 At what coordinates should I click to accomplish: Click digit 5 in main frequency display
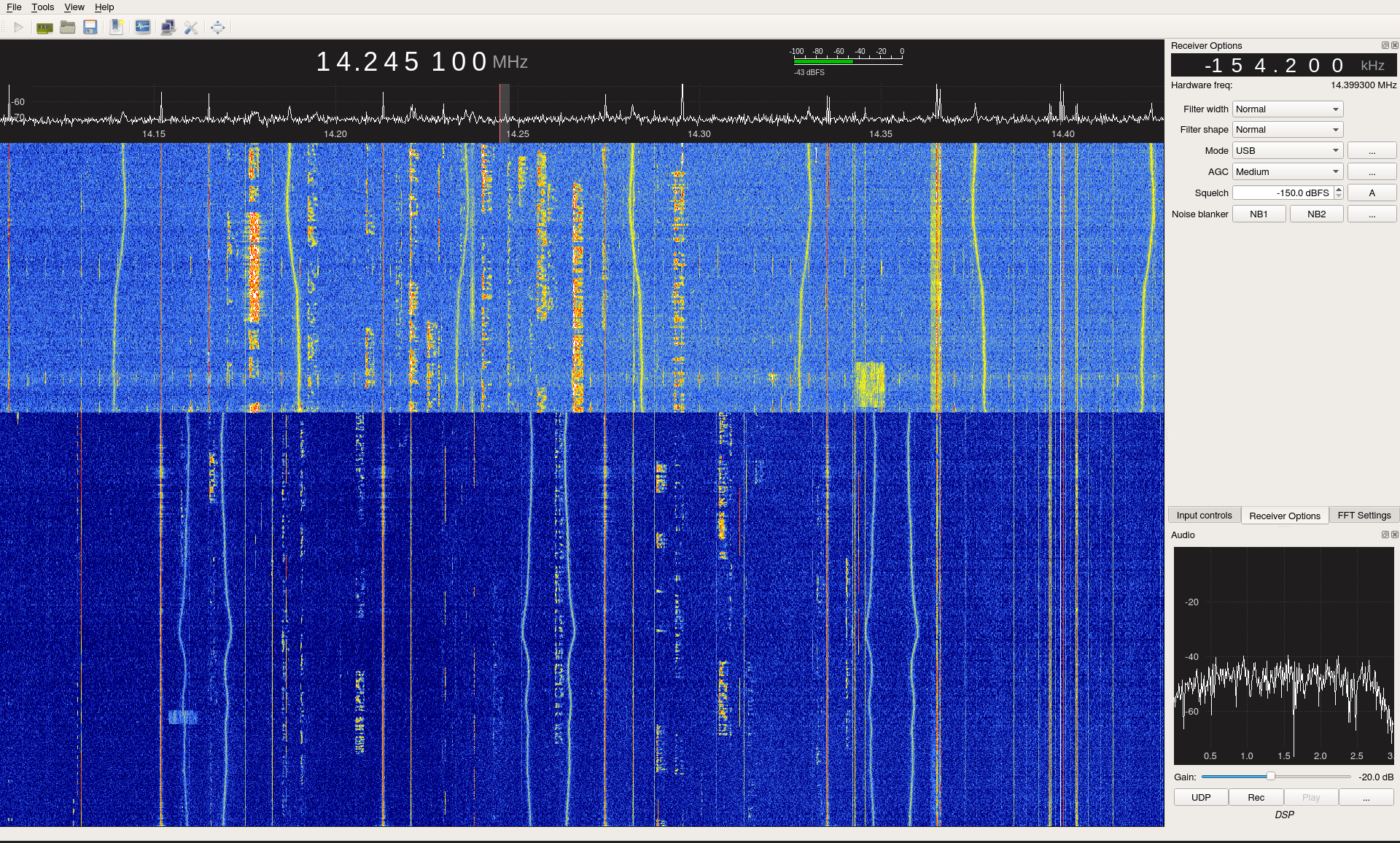coord(413,62)
